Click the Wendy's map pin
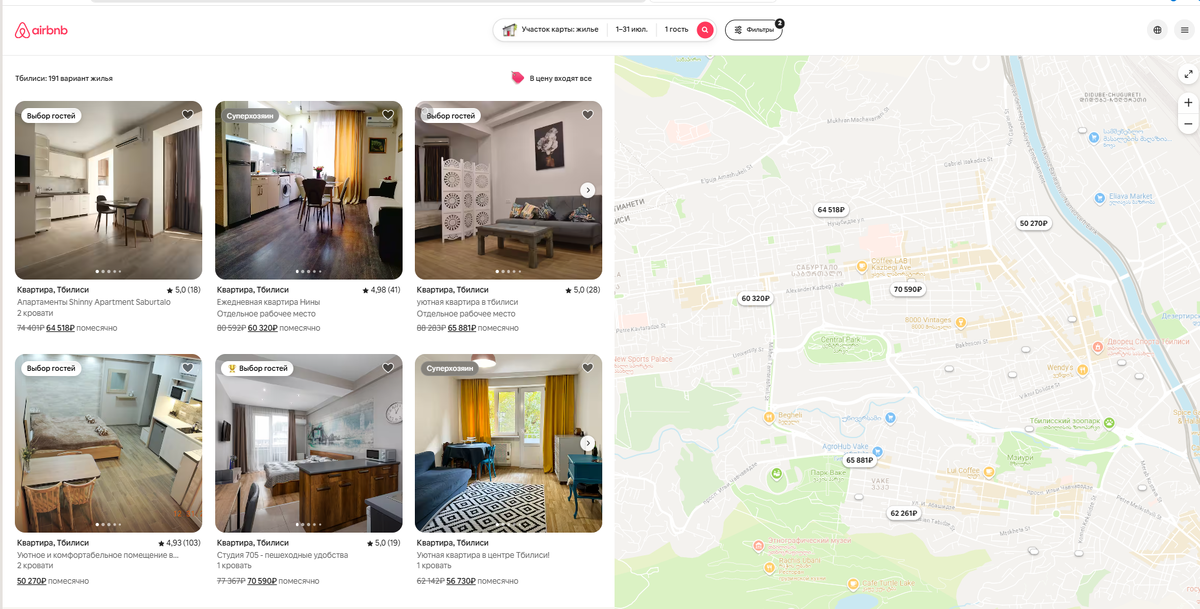Viewport: 1200px width, 609px height. [1081, 368]
